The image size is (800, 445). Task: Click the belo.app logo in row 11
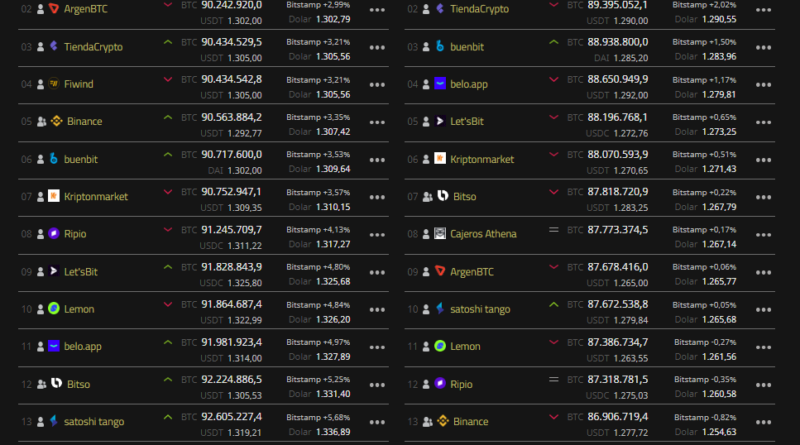coord(54,346)
